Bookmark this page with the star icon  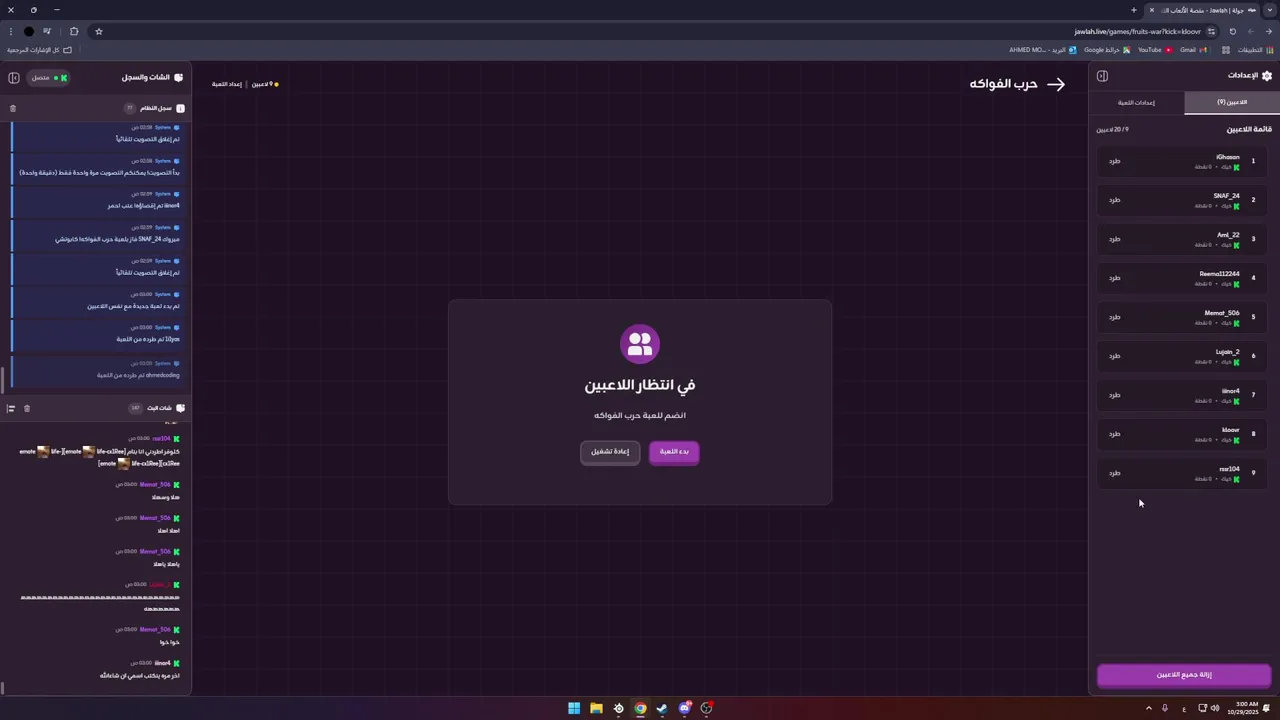coord(98,31)
